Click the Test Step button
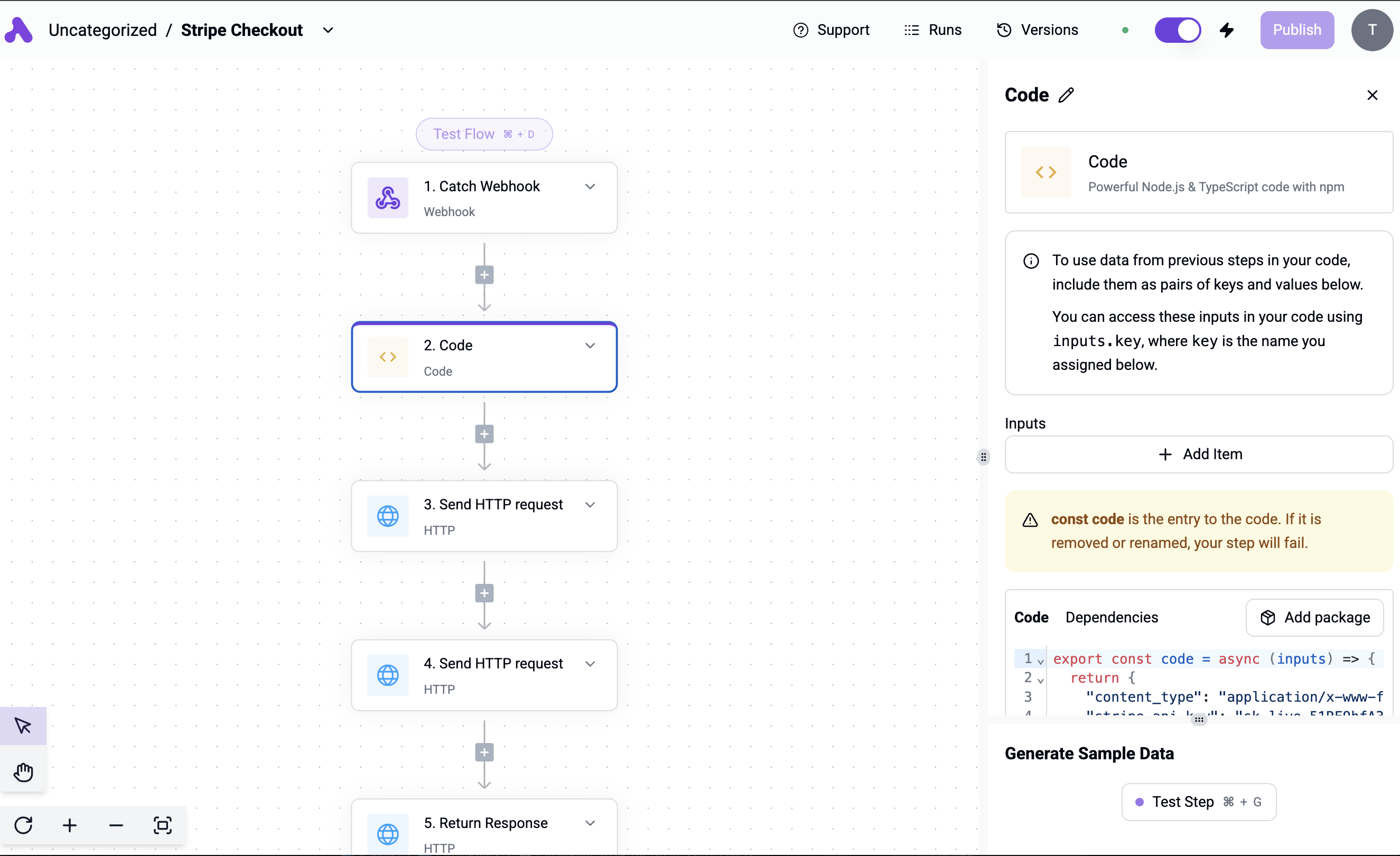 pyautogui.click(x=1199, y=802)
